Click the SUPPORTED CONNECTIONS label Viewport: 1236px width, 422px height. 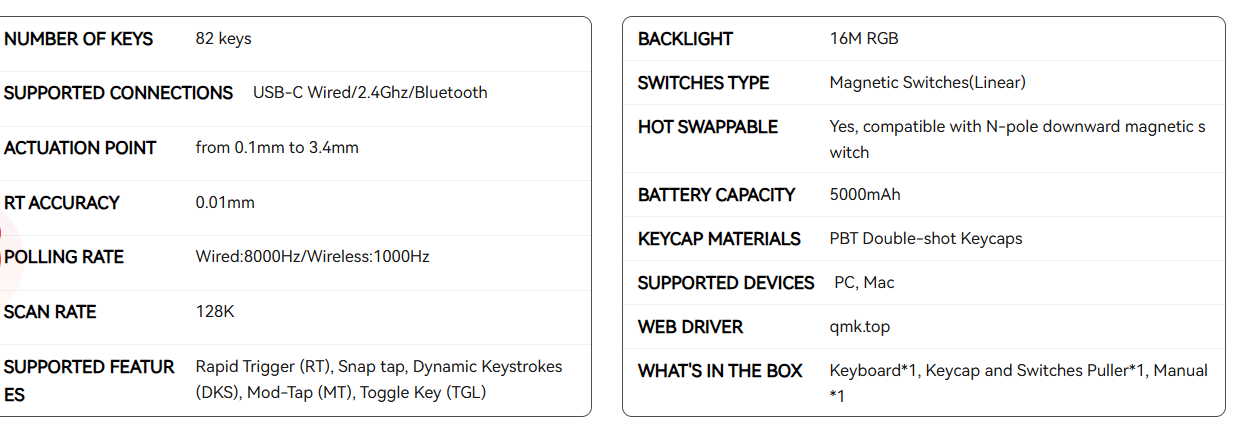click(119, 93)
